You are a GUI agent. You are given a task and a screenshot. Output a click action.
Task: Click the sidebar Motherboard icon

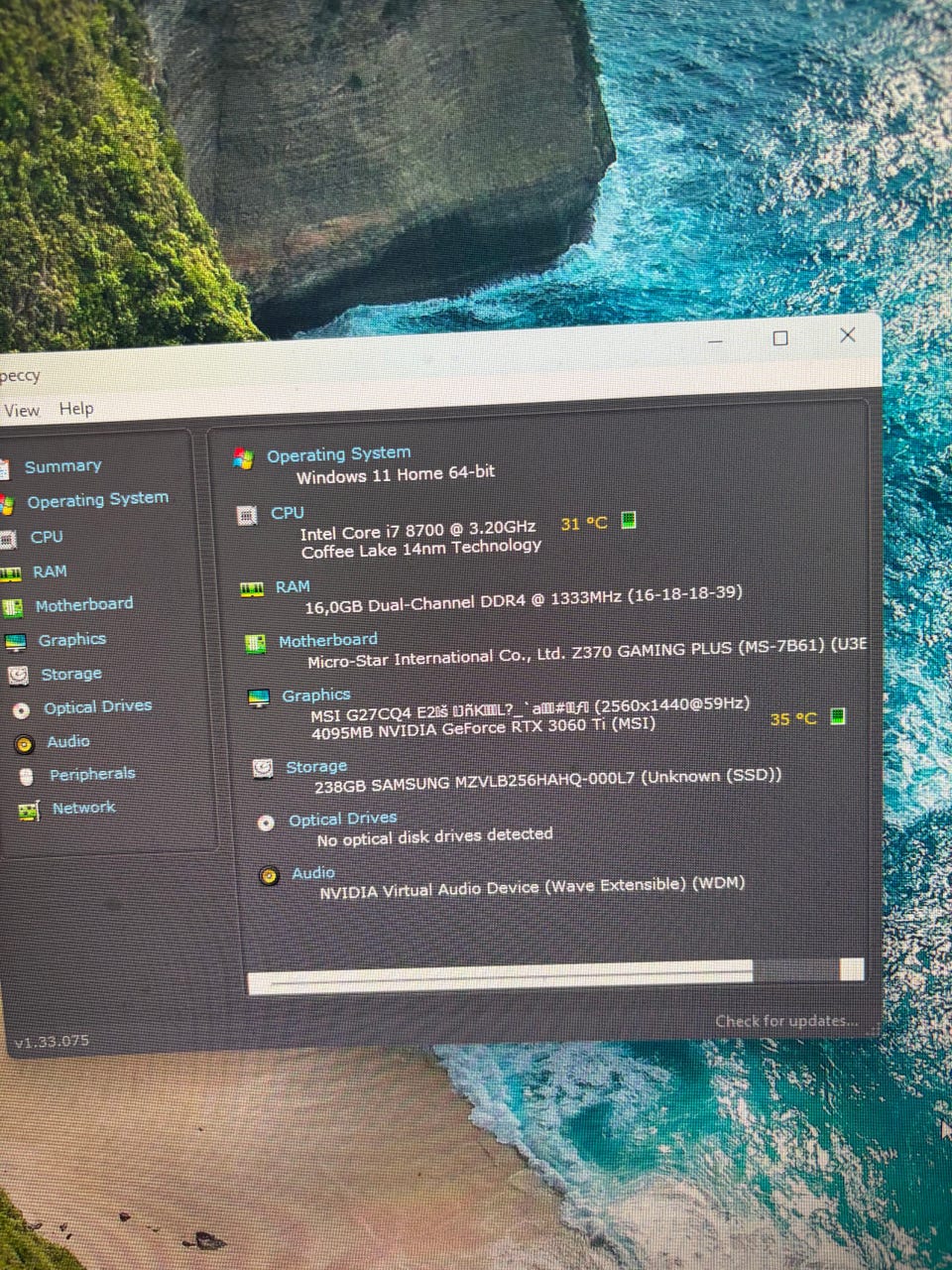tap(13, 607)
